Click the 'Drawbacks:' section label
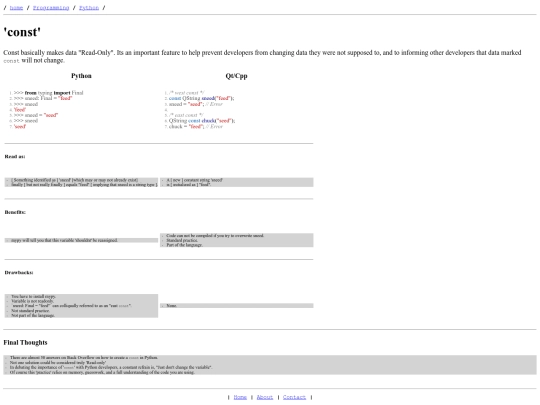This screenshot has width=540, height=405. 19,272
